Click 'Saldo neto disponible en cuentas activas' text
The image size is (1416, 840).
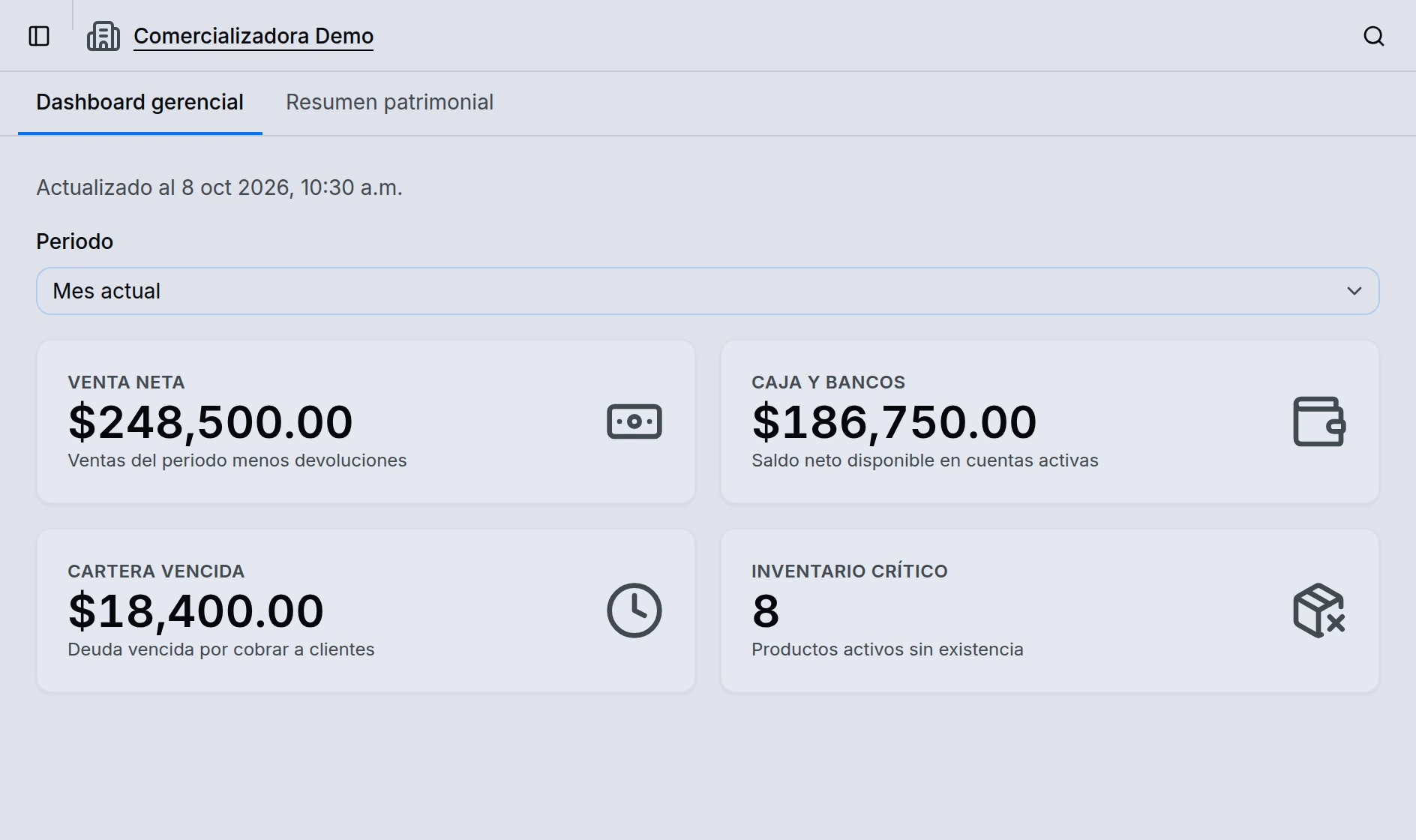click(925, 460)
